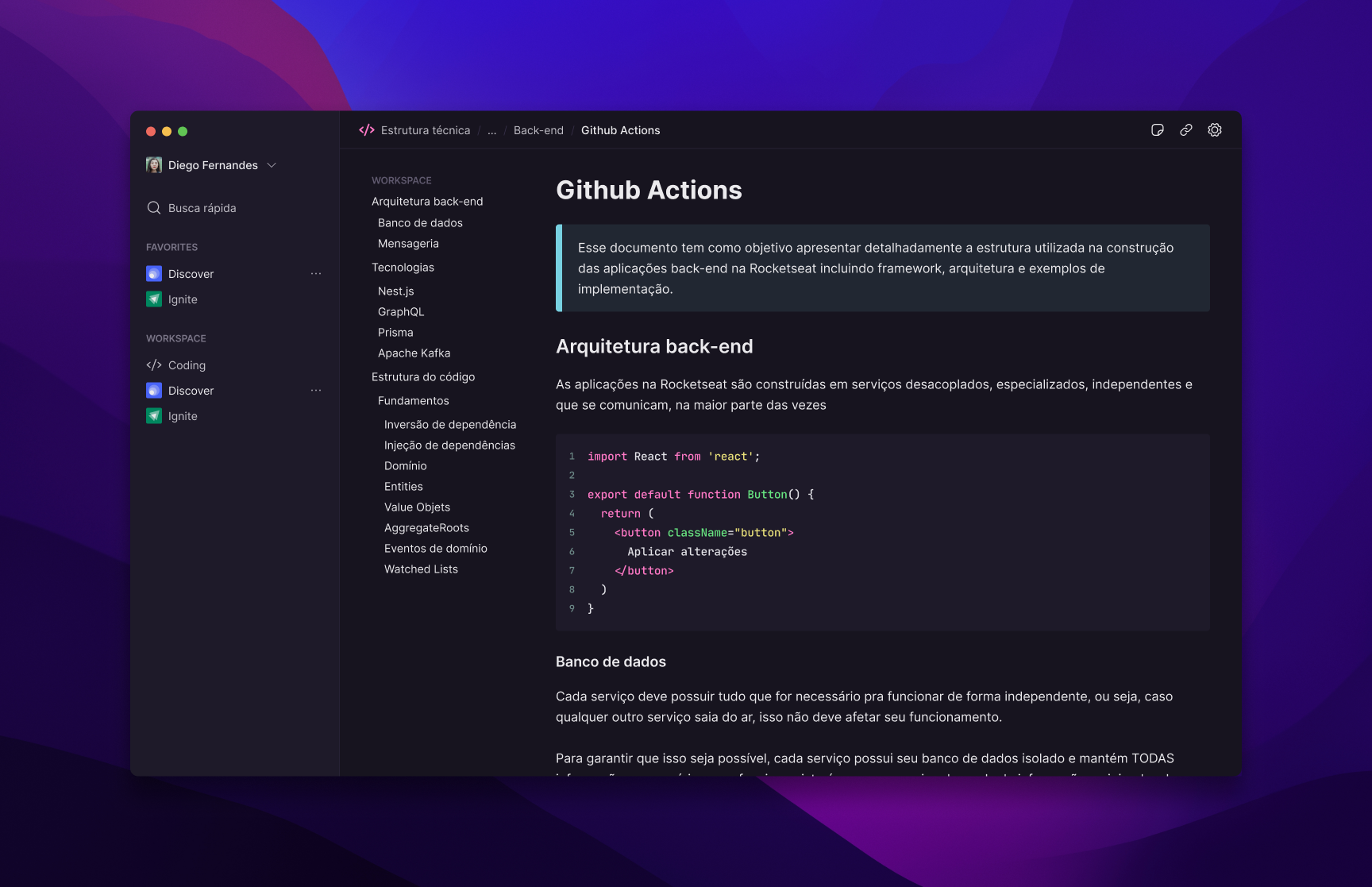Expand the Diego Fernandes account dropdown

pyautogui.click(x=272, y=165)
